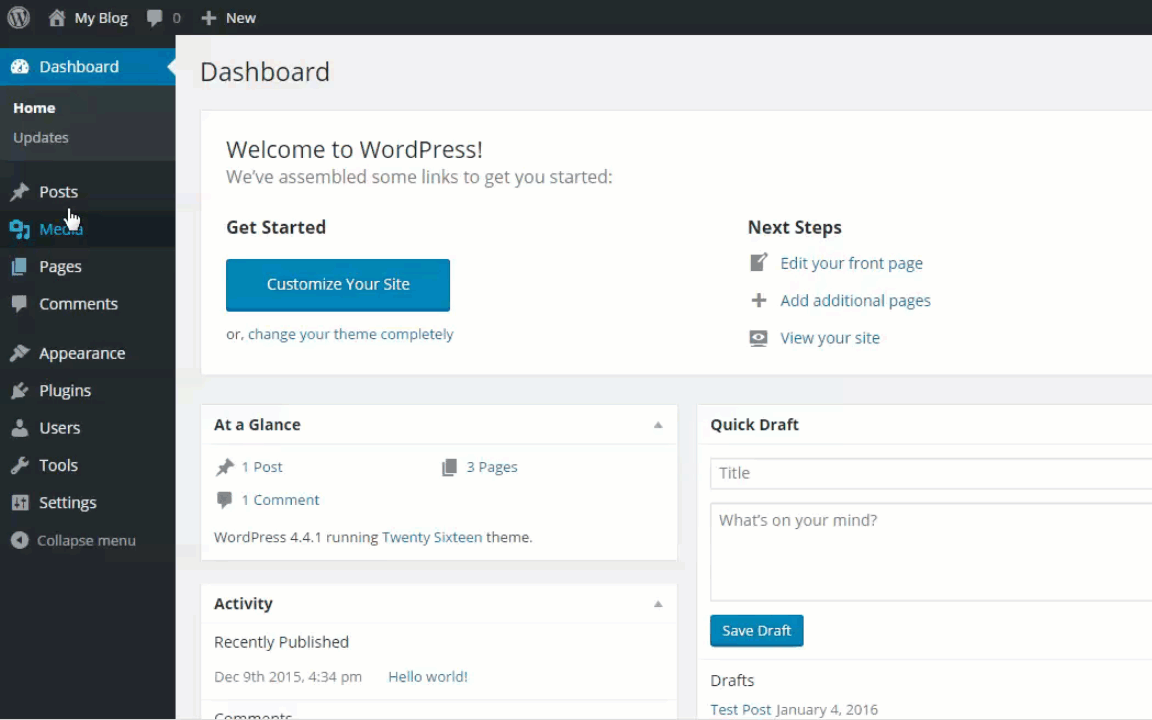Click the Settings sliders icon
Image resolution: width=1152 pixels, height=720 pixels.
(x=20, y=503)
